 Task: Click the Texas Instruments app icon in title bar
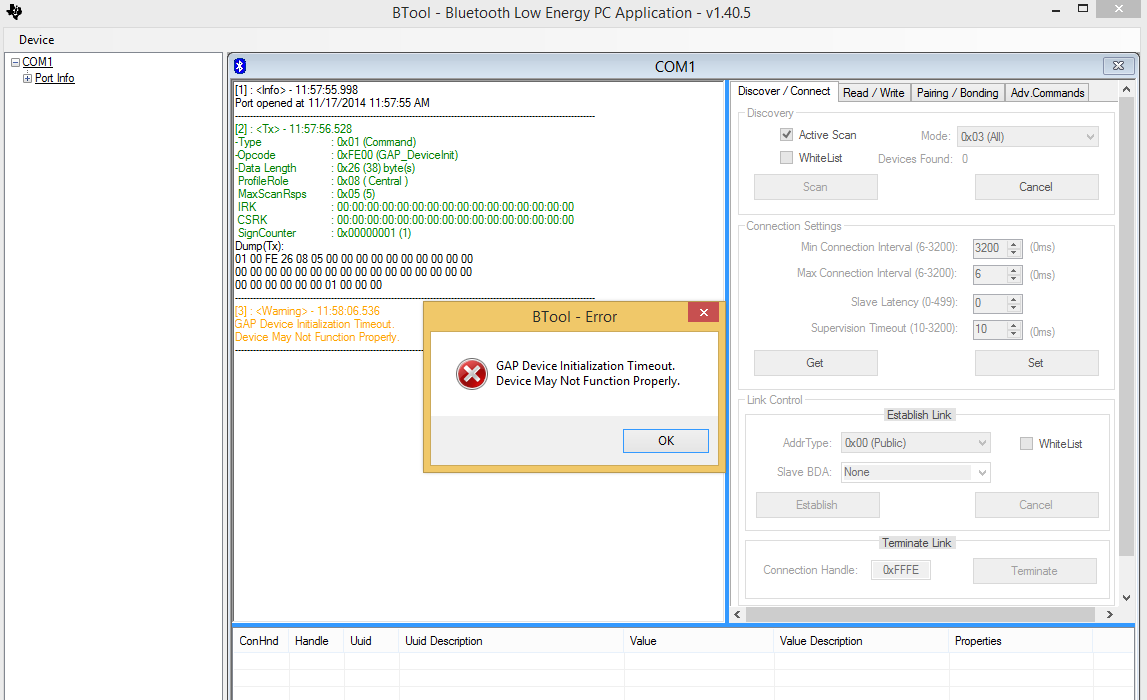(x=14, y=12)
